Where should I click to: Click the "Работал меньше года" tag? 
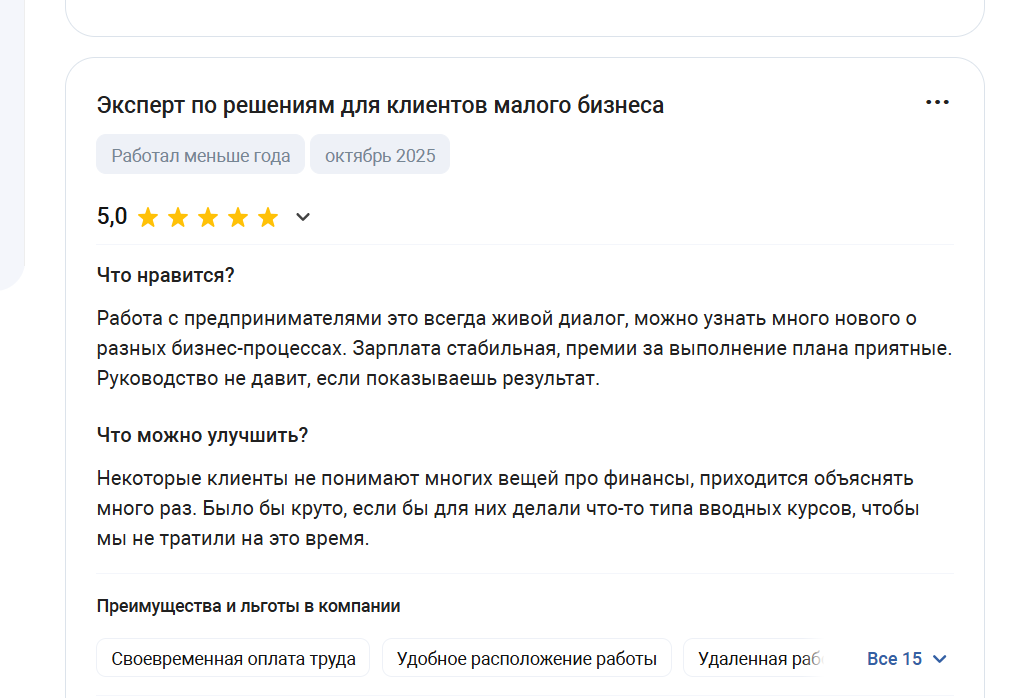(x=201, y=156)
